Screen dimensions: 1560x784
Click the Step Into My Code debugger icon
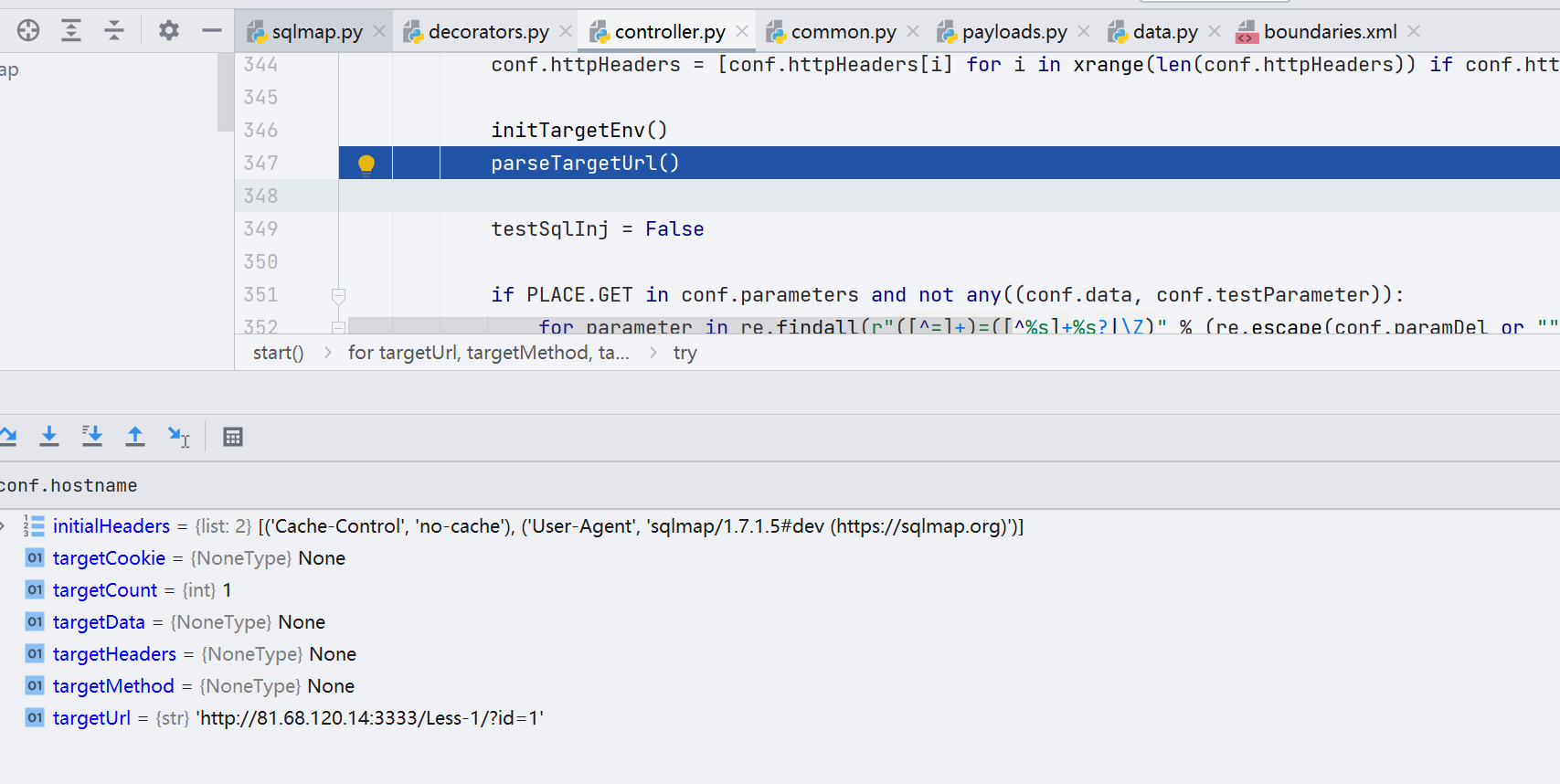click(92, 437)
